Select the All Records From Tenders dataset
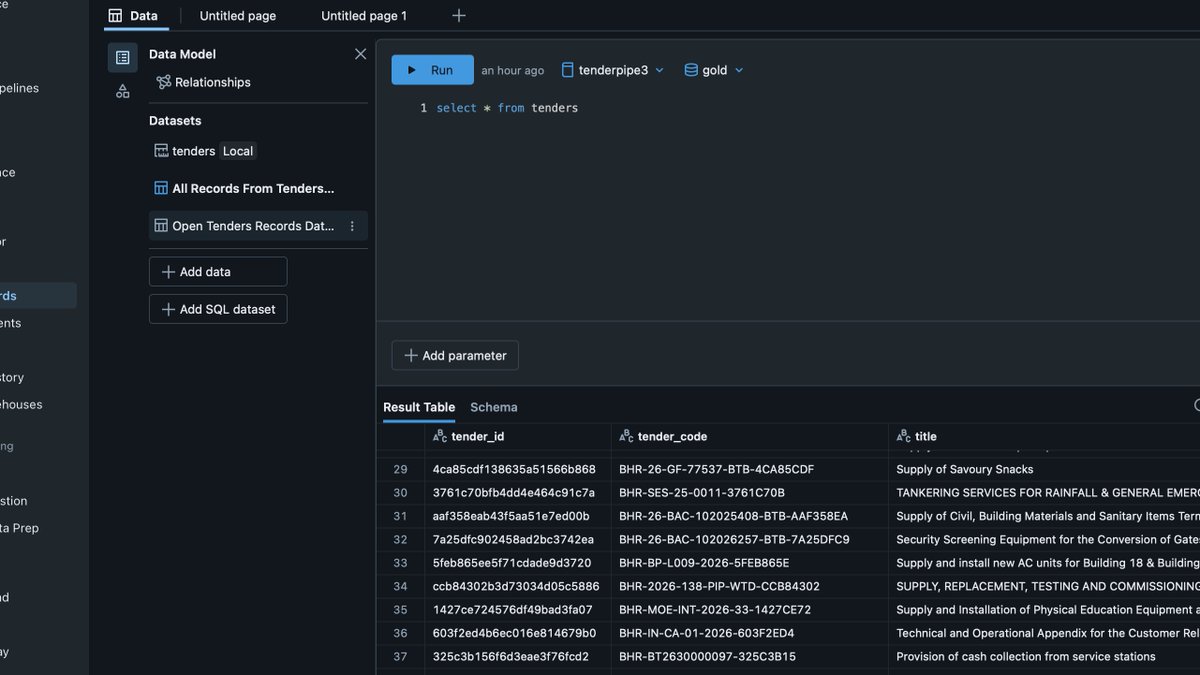The width and height of the screenshot is (1200, 675). [258, 188]
